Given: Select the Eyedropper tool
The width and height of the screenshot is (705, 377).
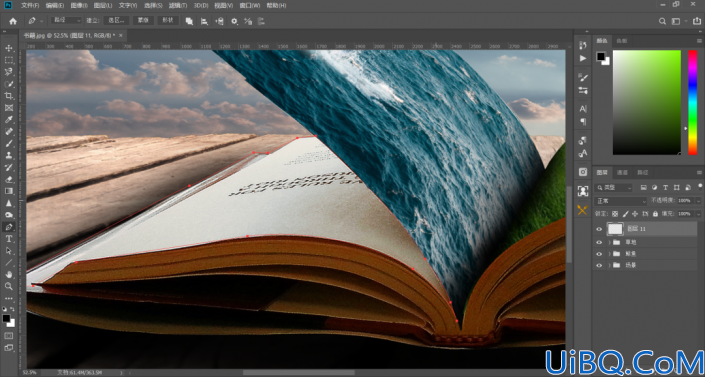Looking at the screenshot, I should coord(9,119).
